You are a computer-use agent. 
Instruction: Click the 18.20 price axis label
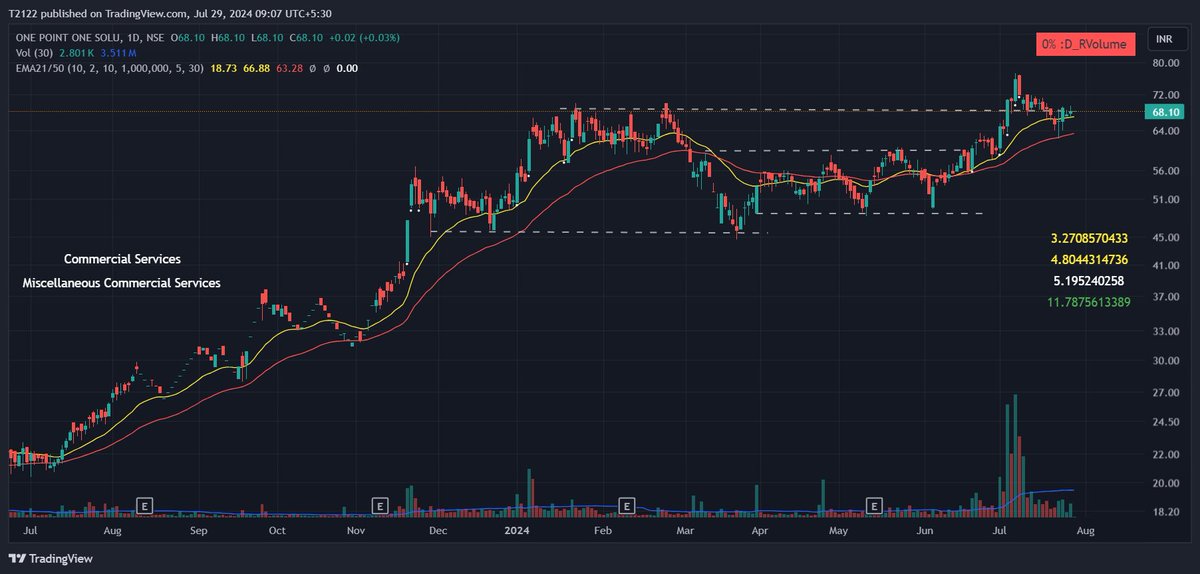click(x=1166, y=512)
